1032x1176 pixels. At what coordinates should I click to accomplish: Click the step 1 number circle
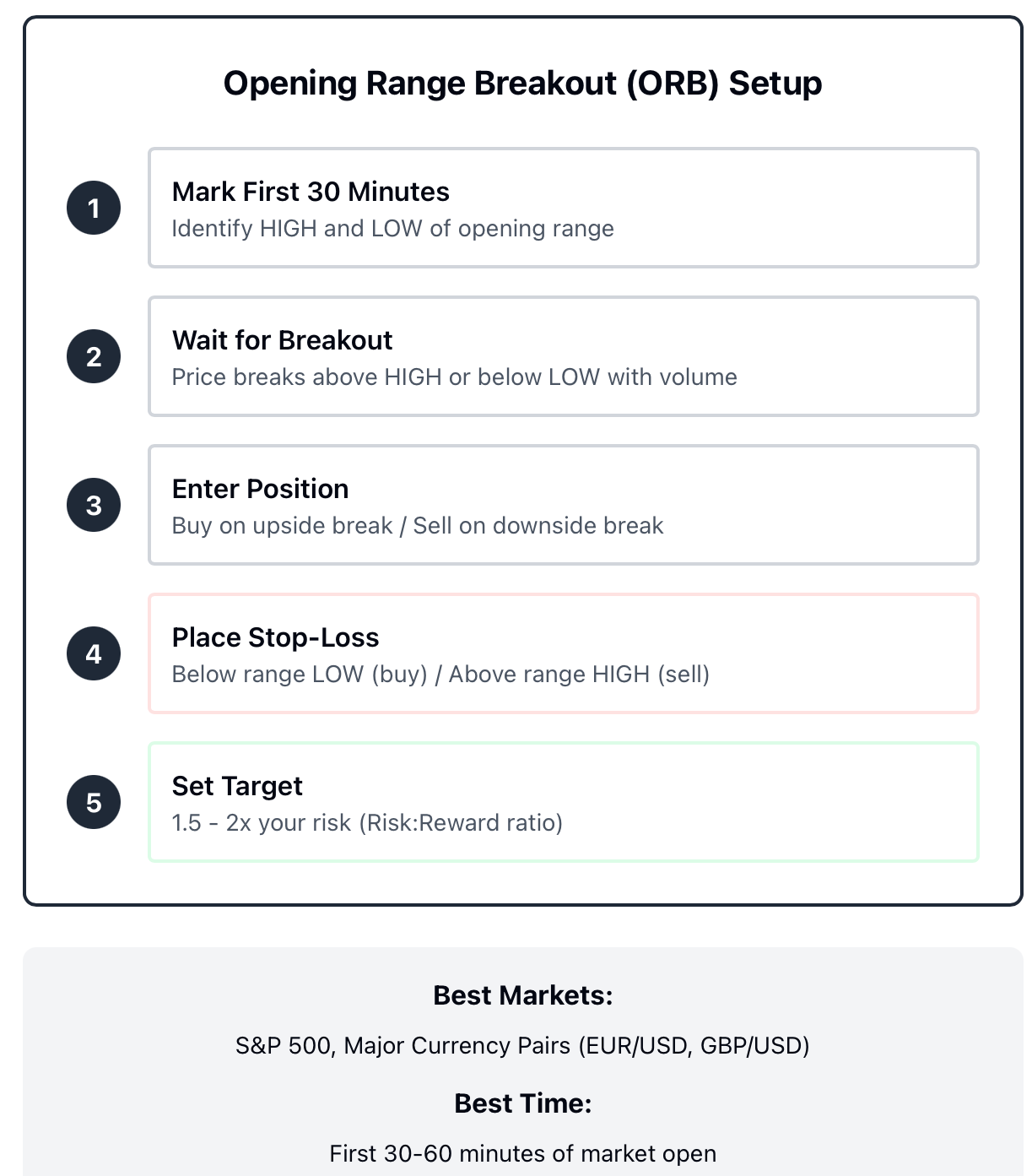coord(94,208)
